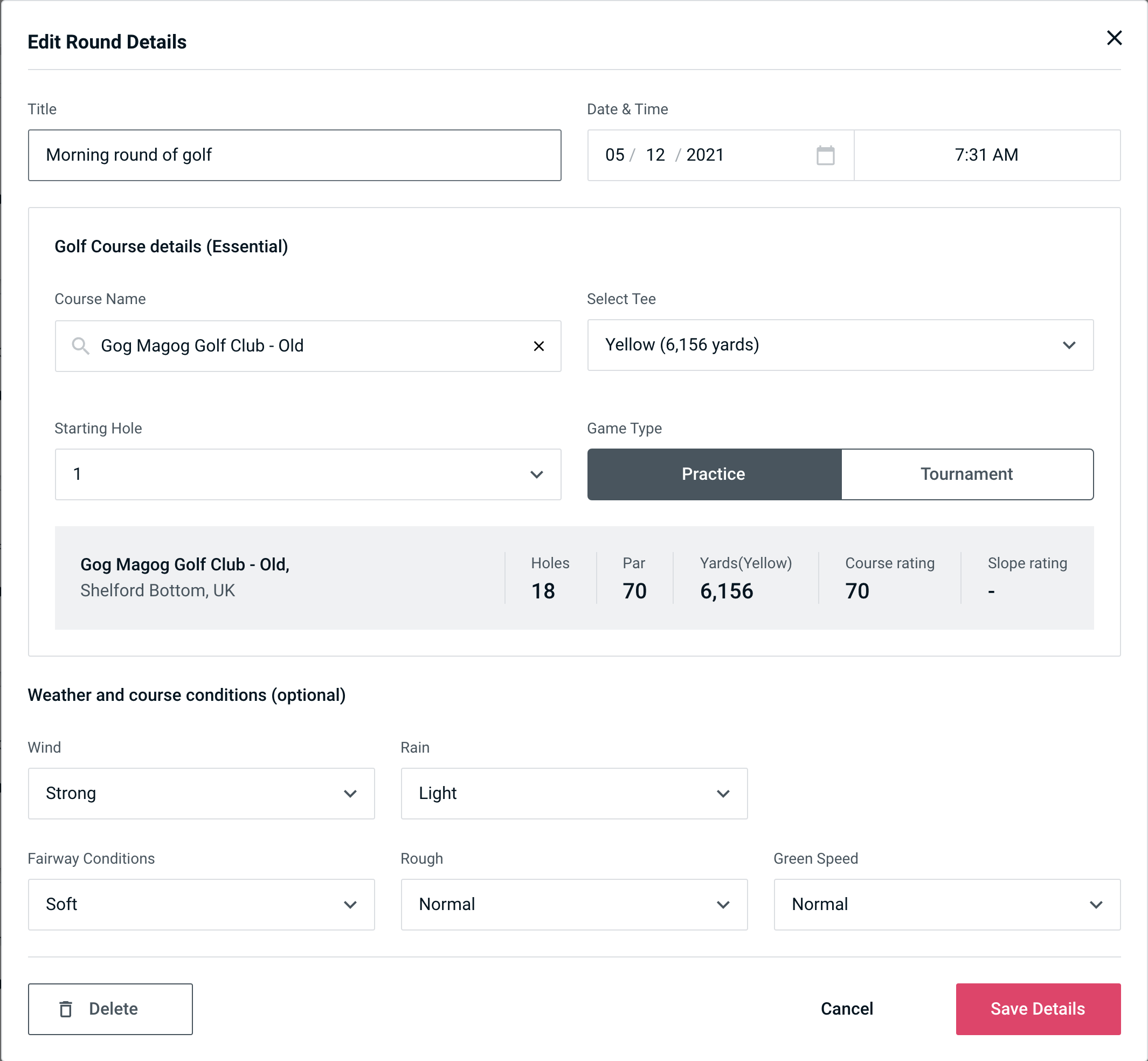This screenshot has height=1061, width=1148.
Task: Click Save Details button
Action: coord(1037,1009)
